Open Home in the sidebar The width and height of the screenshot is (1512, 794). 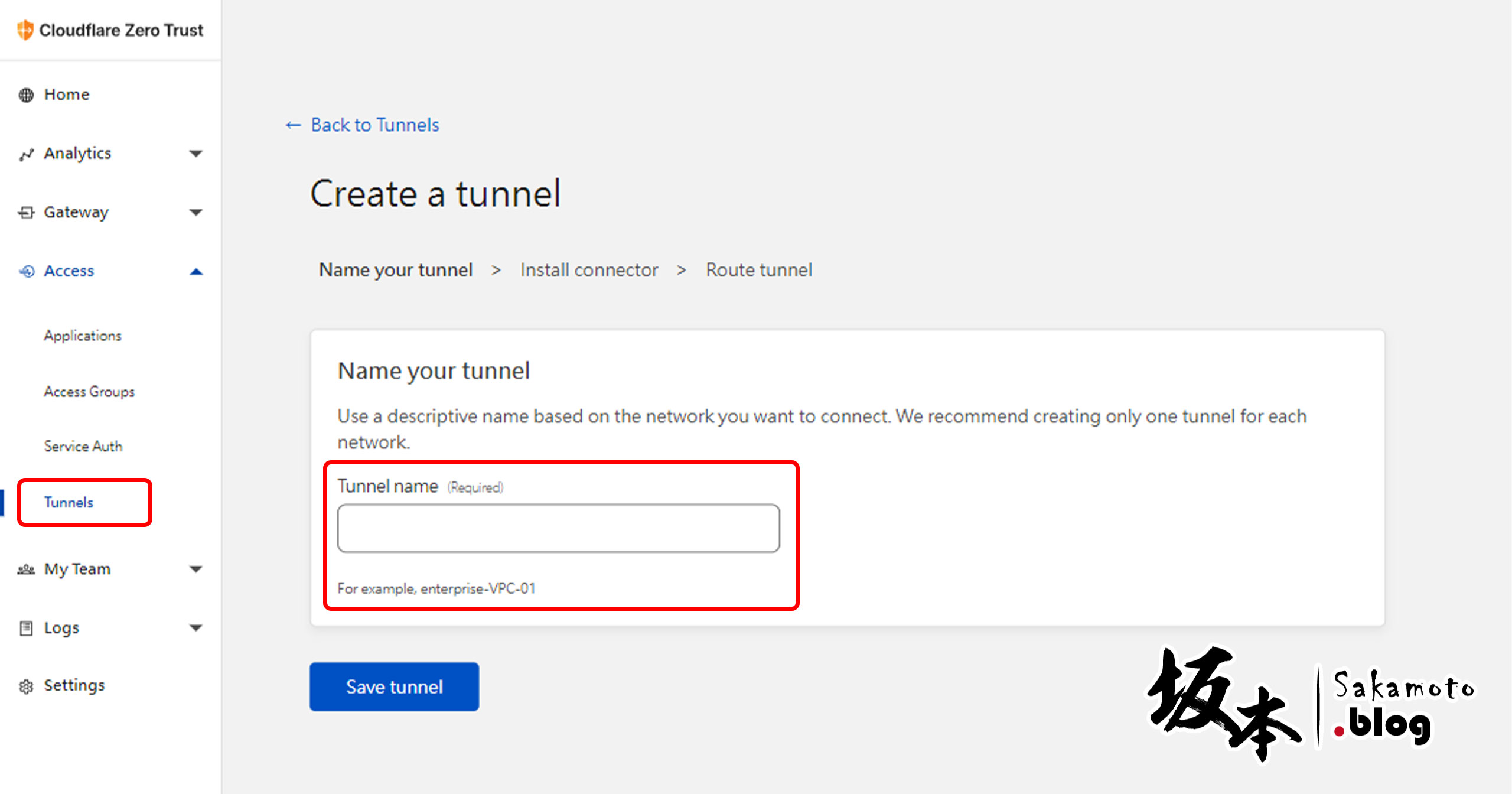(x=67, y=95)
